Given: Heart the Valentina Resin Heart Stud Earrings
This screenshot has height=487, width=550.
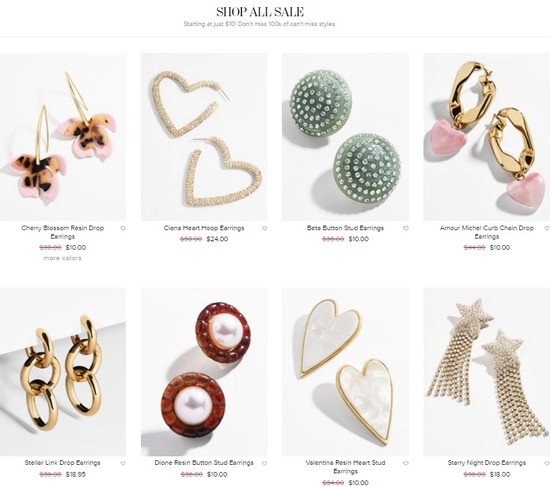Looking at the screenshot, I should 406,463.
